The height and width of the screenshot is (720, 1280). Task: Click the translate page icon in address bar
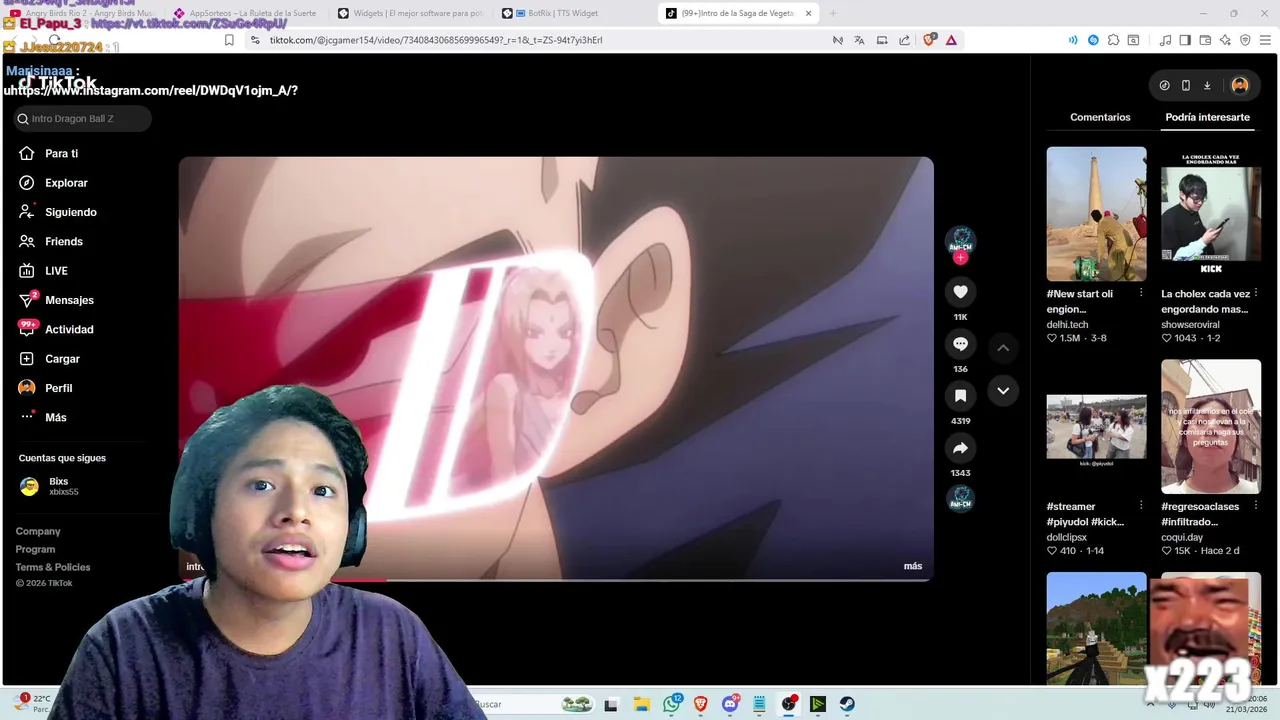(859, 40)
